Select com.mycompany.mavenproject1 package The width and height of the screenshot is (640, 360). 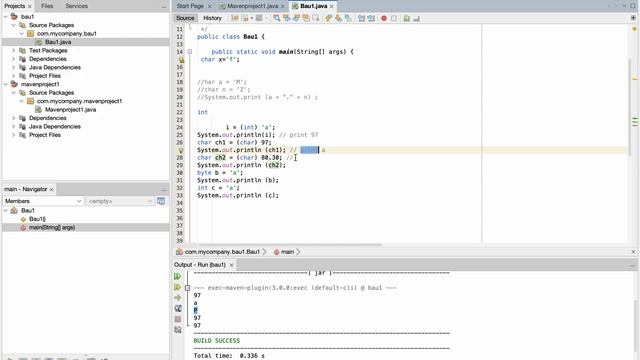(79, 101)
